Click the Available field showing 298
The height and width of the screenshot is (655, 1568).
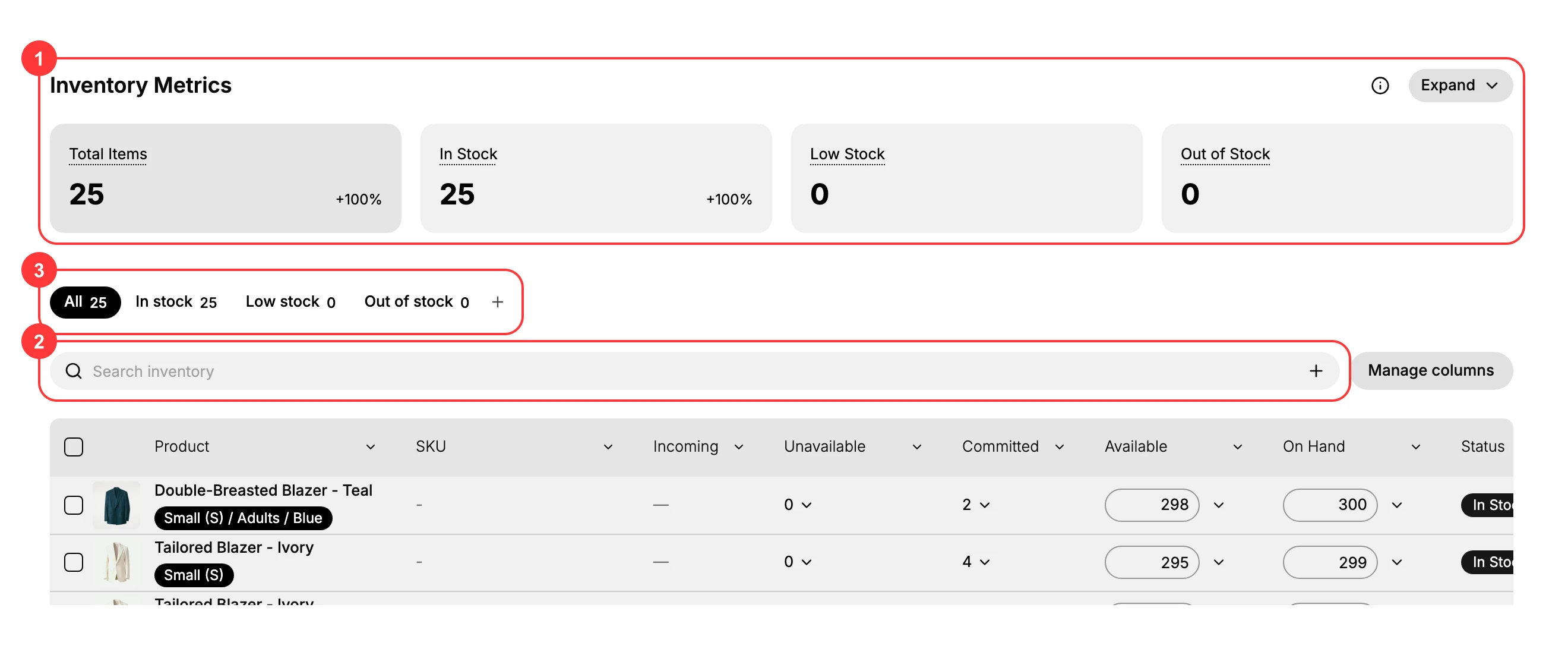point(1152,505)
